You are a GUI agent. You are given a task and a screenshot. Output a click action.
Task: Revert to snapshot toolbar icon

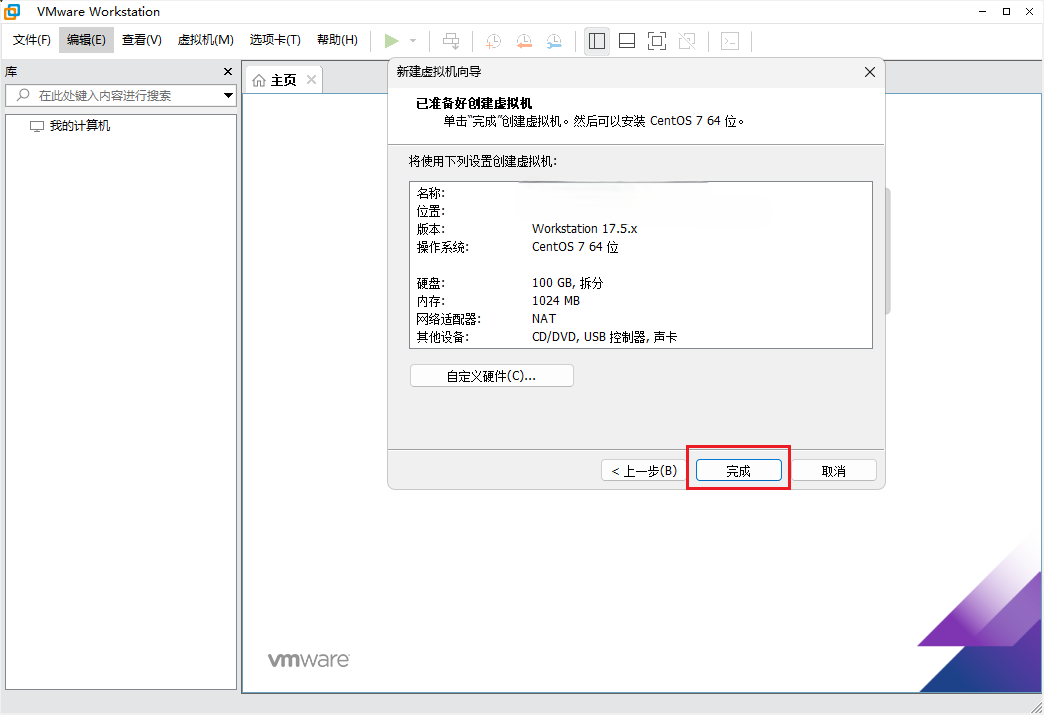[x=524, y=41]
